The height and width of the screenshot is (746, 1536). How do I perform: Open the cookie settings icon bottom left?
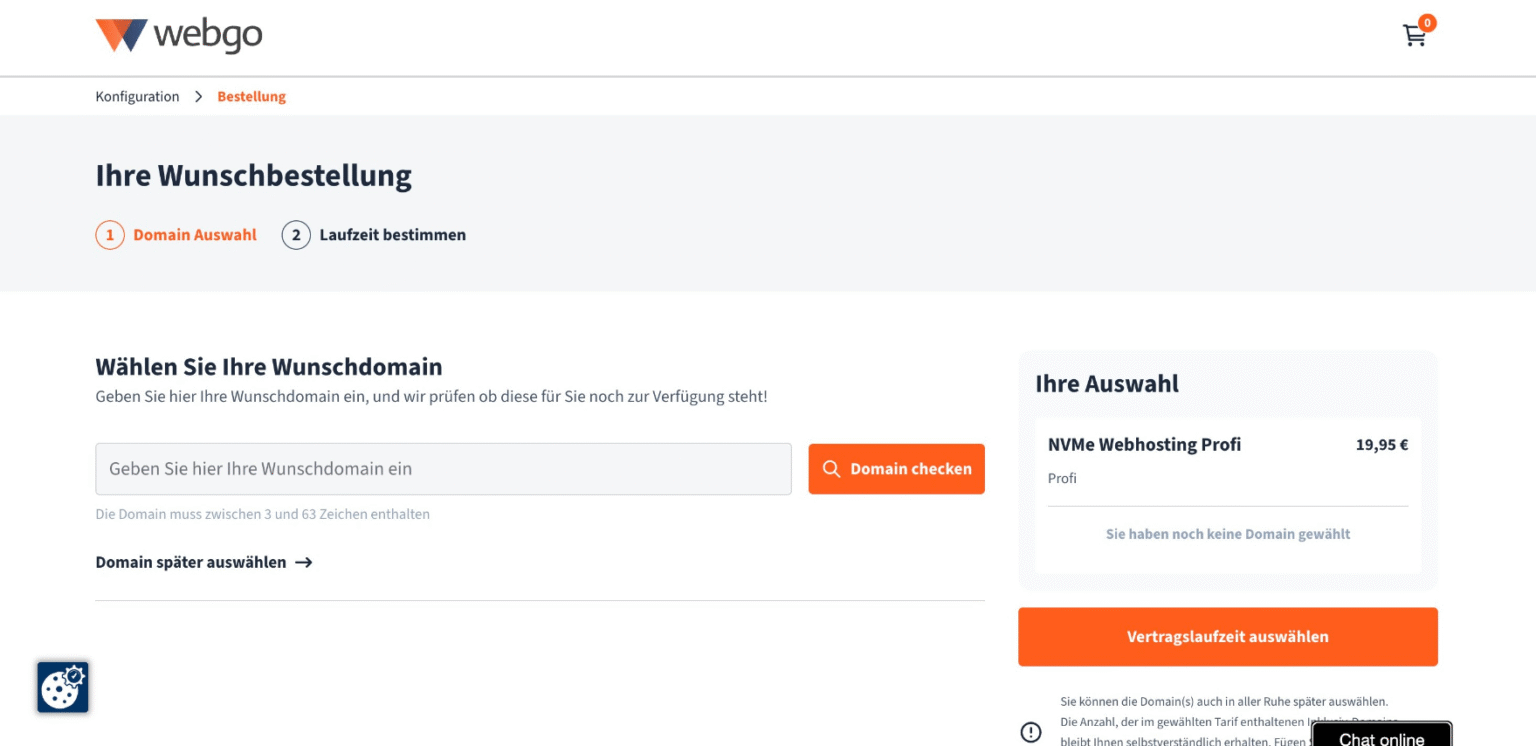[62, 687]
